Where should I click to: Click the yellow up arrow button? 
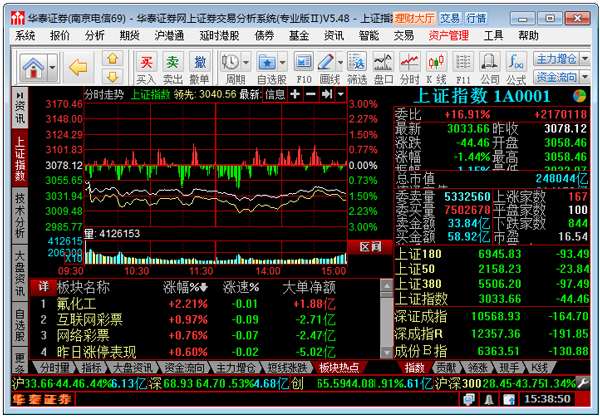click(112, 59)
